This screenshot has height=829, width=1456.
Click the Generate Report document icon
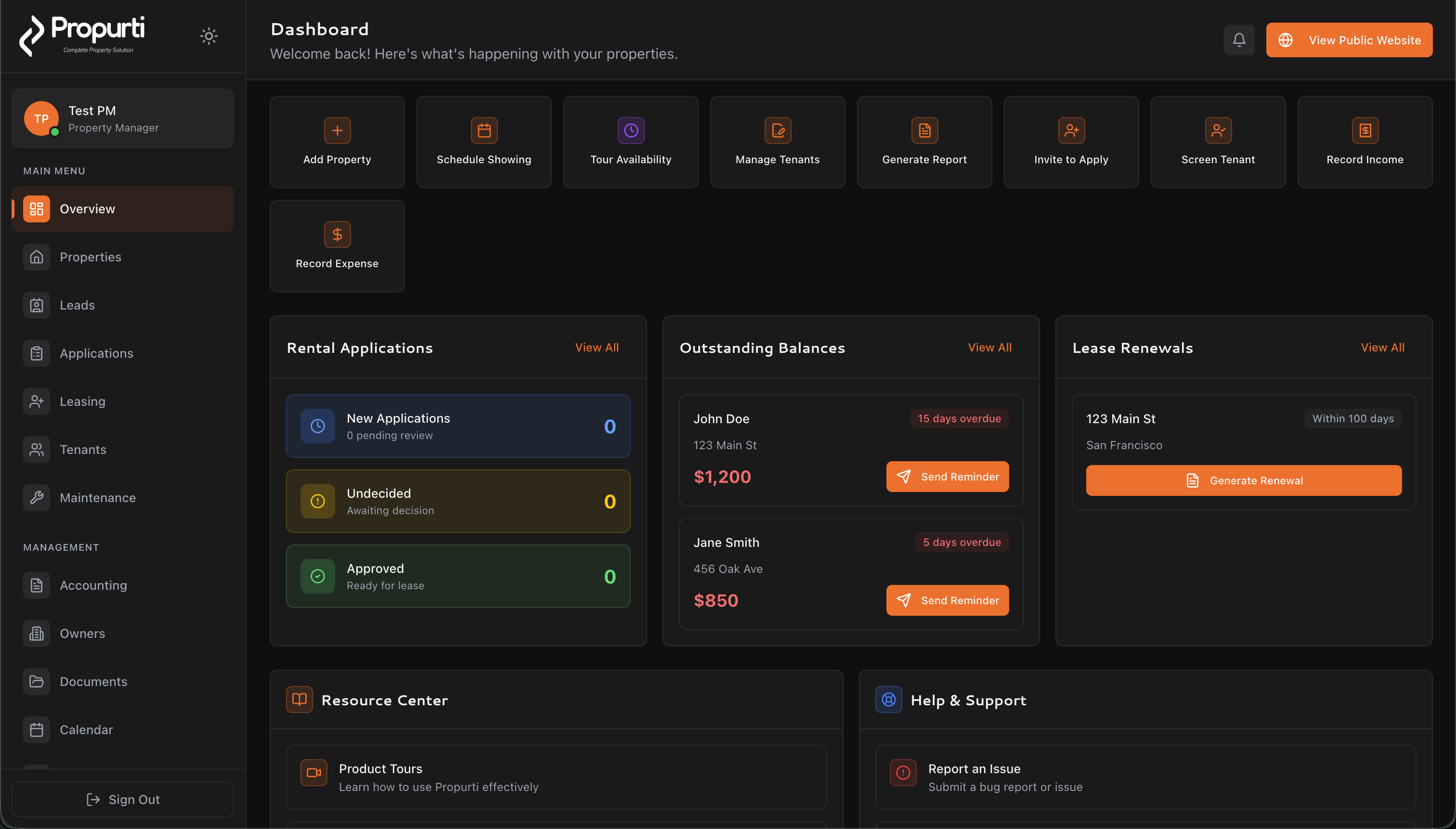[x=924, y=130]
